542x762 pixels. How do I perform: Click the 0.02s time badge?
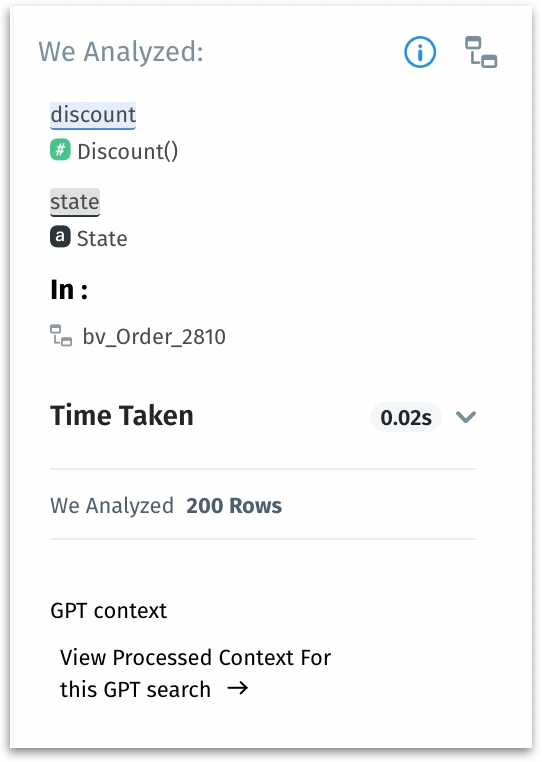click(x=406, y=417)
